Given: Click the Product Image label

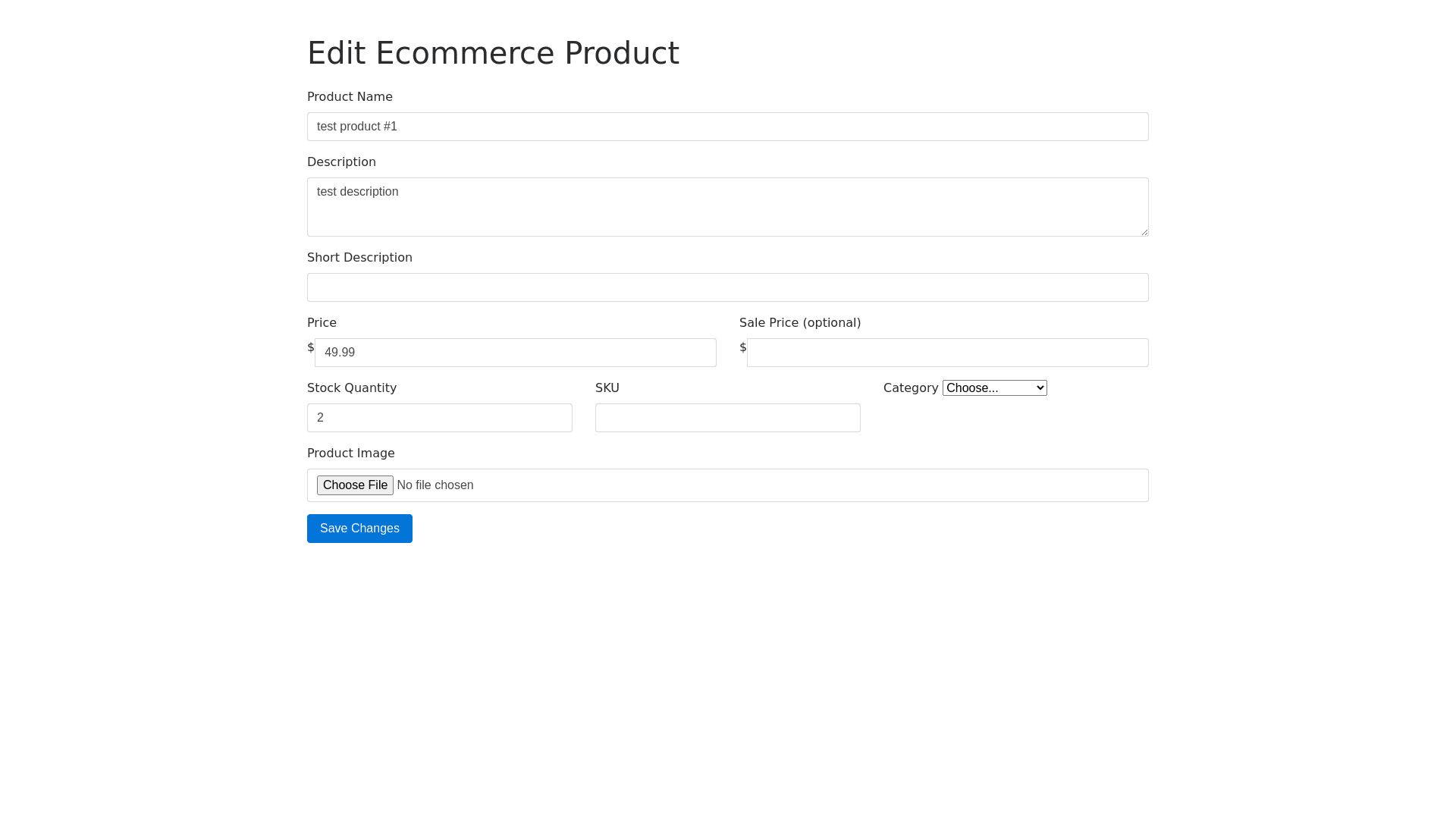Looking at the screenshot, I should pyautogui.click(x=350, y=453).
